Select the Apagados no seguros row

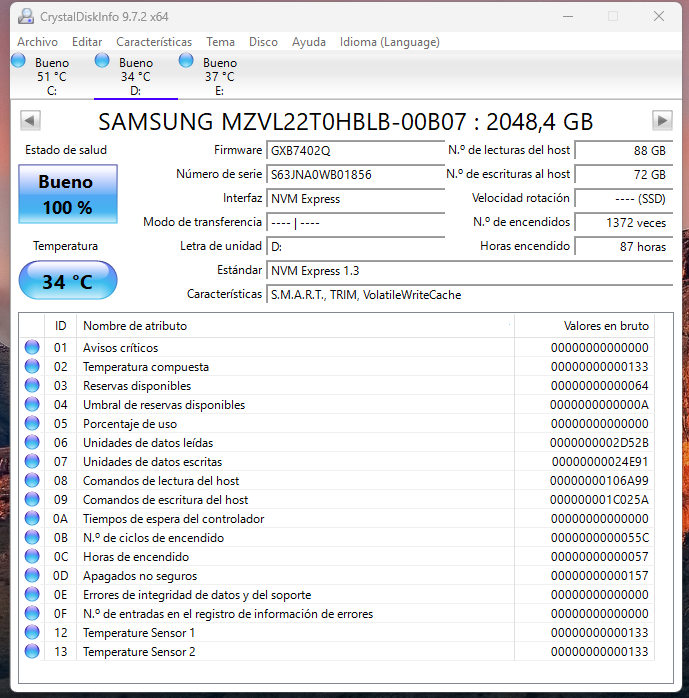click(x=300, y=576)
